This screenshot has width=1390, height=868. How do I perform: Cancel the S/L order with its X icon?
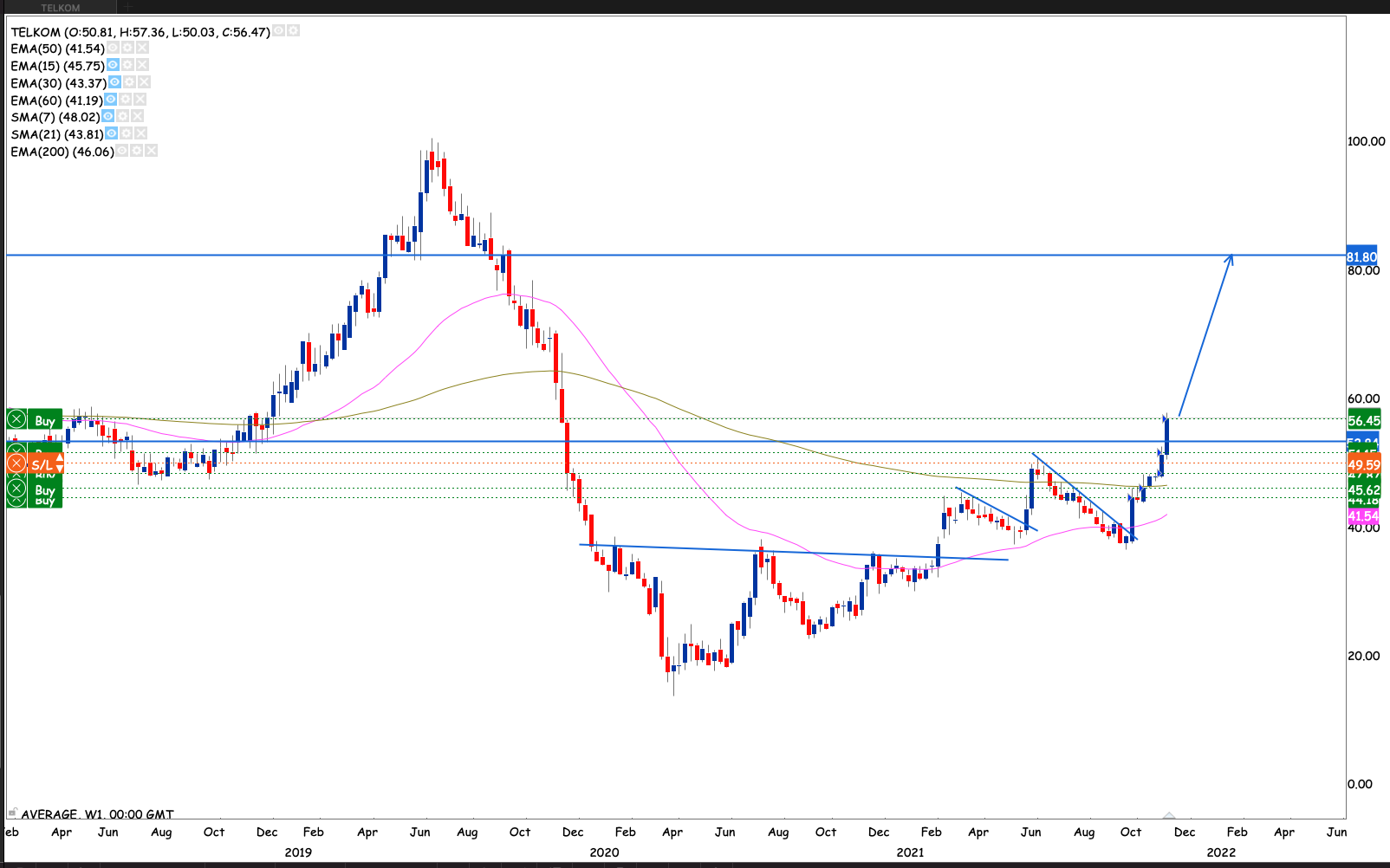point(16,464)
